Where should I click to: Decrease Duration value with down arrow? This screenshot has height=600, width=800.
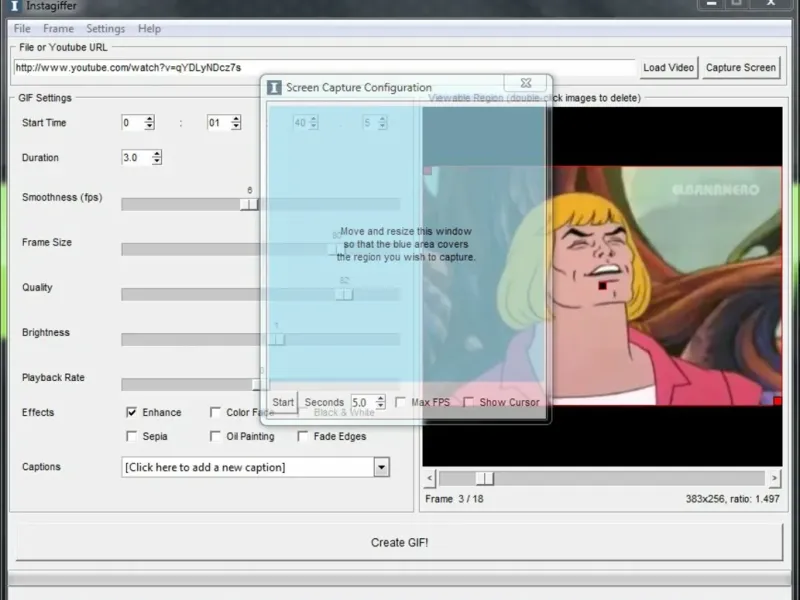157,161
